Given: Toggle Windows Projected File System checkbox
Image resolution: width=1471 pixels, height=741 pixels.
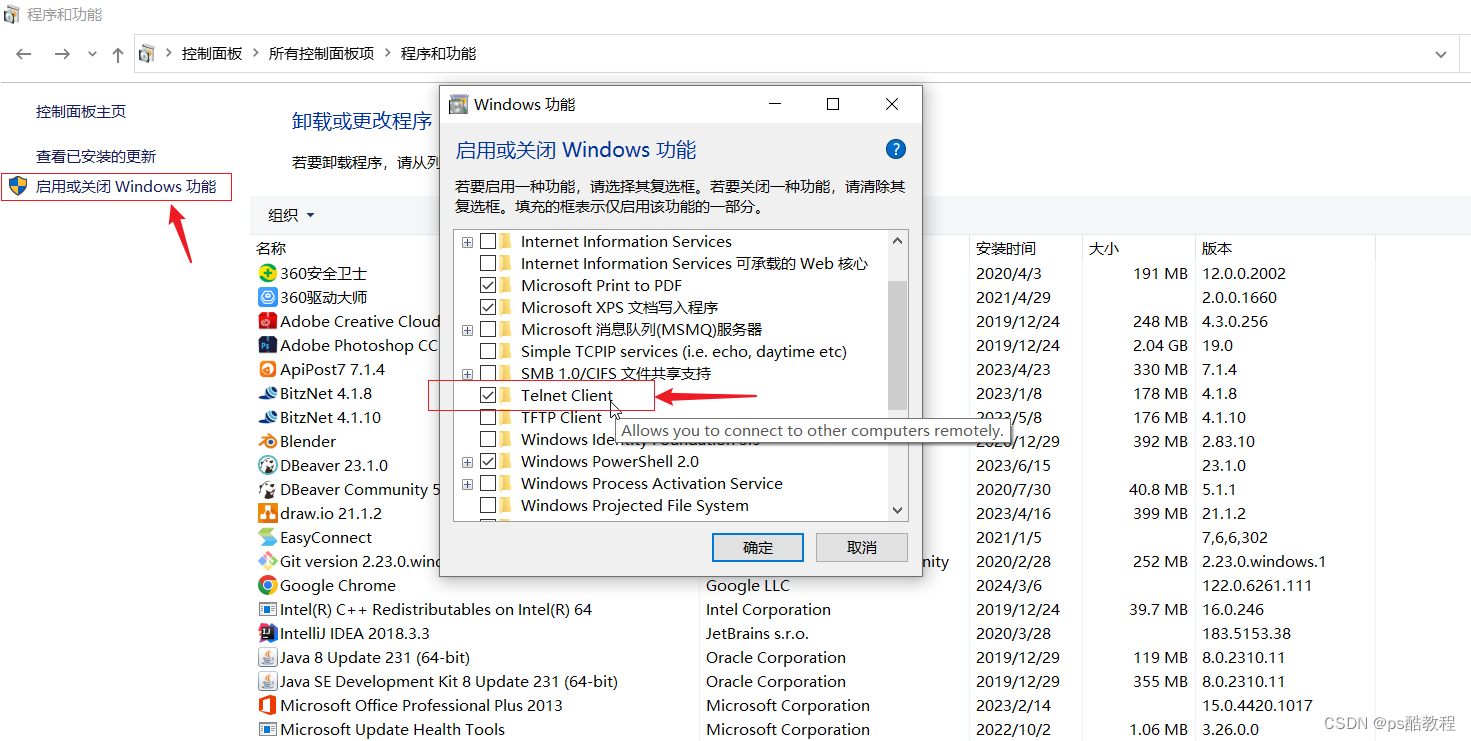Looking at the screenshot, I should (488, 505).
